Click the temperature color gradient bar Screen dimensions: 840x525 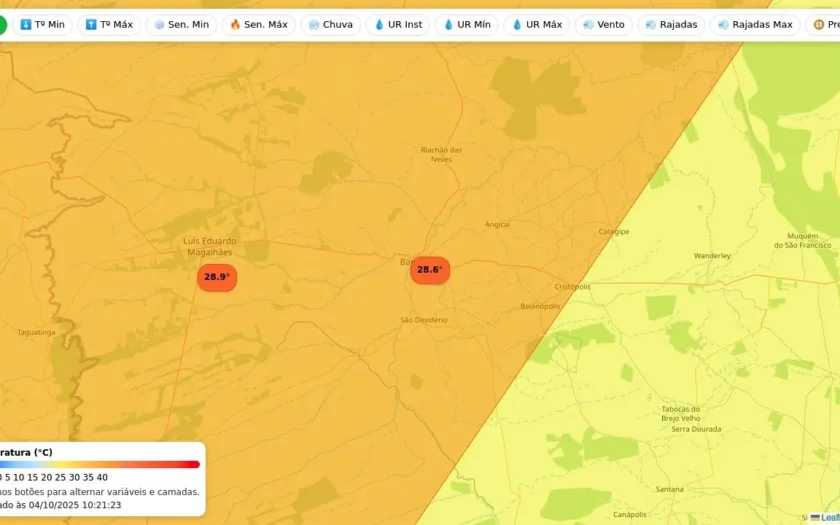(100, 464)
